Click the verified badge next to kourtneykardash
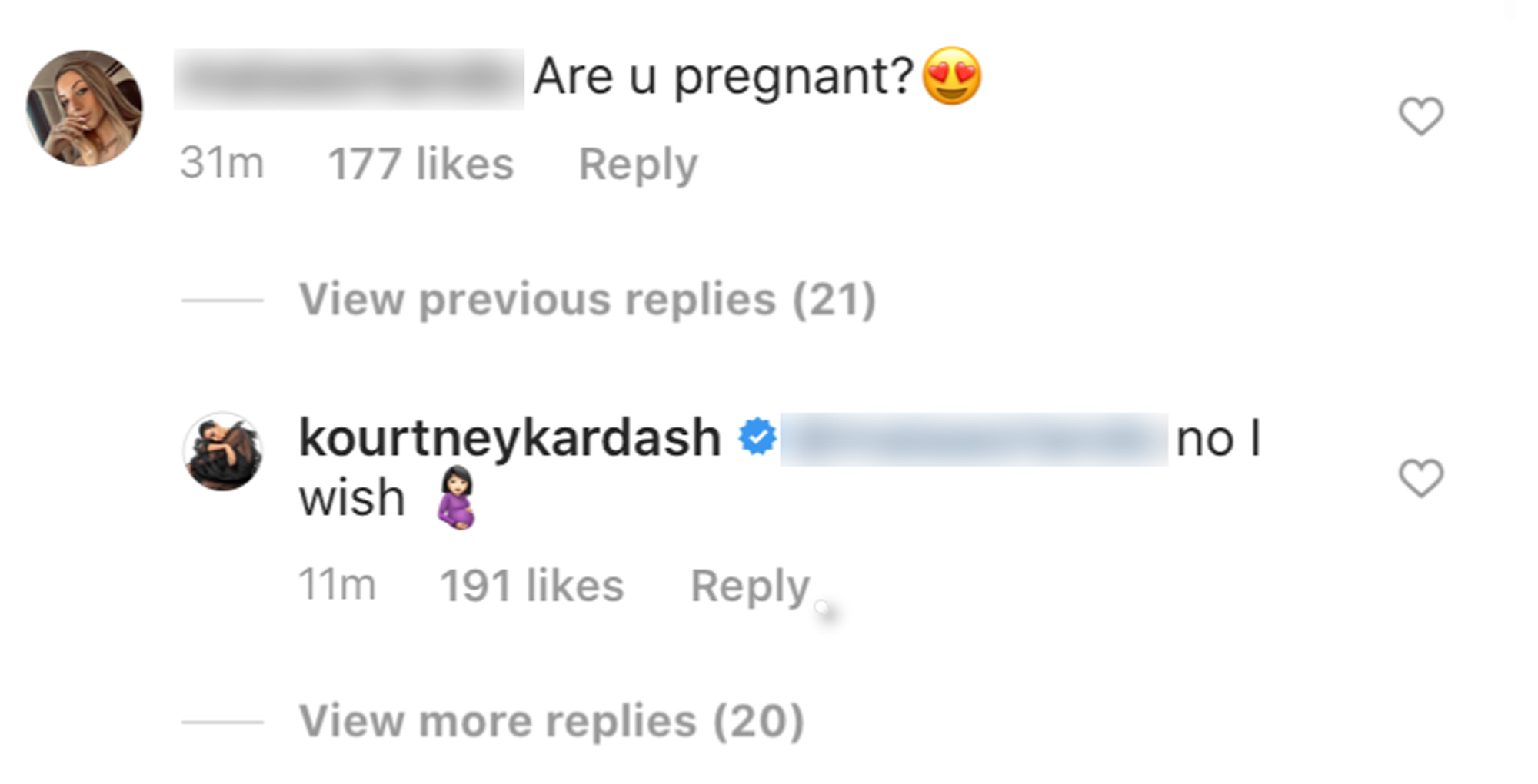1538x784 pixels. coord(757,436)
